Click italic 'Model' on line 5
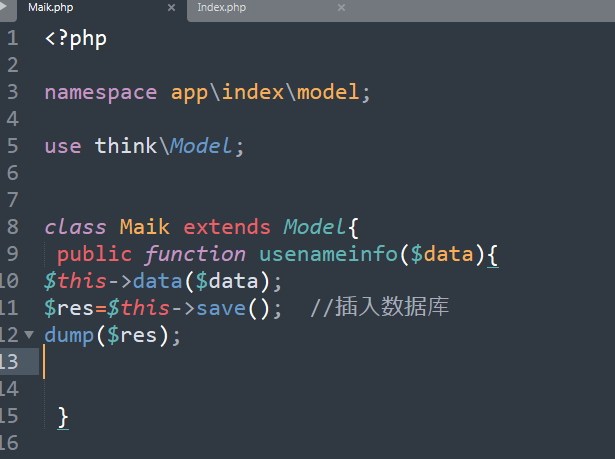This screenshot has height=459, width=615. click(x=201, y=146)
